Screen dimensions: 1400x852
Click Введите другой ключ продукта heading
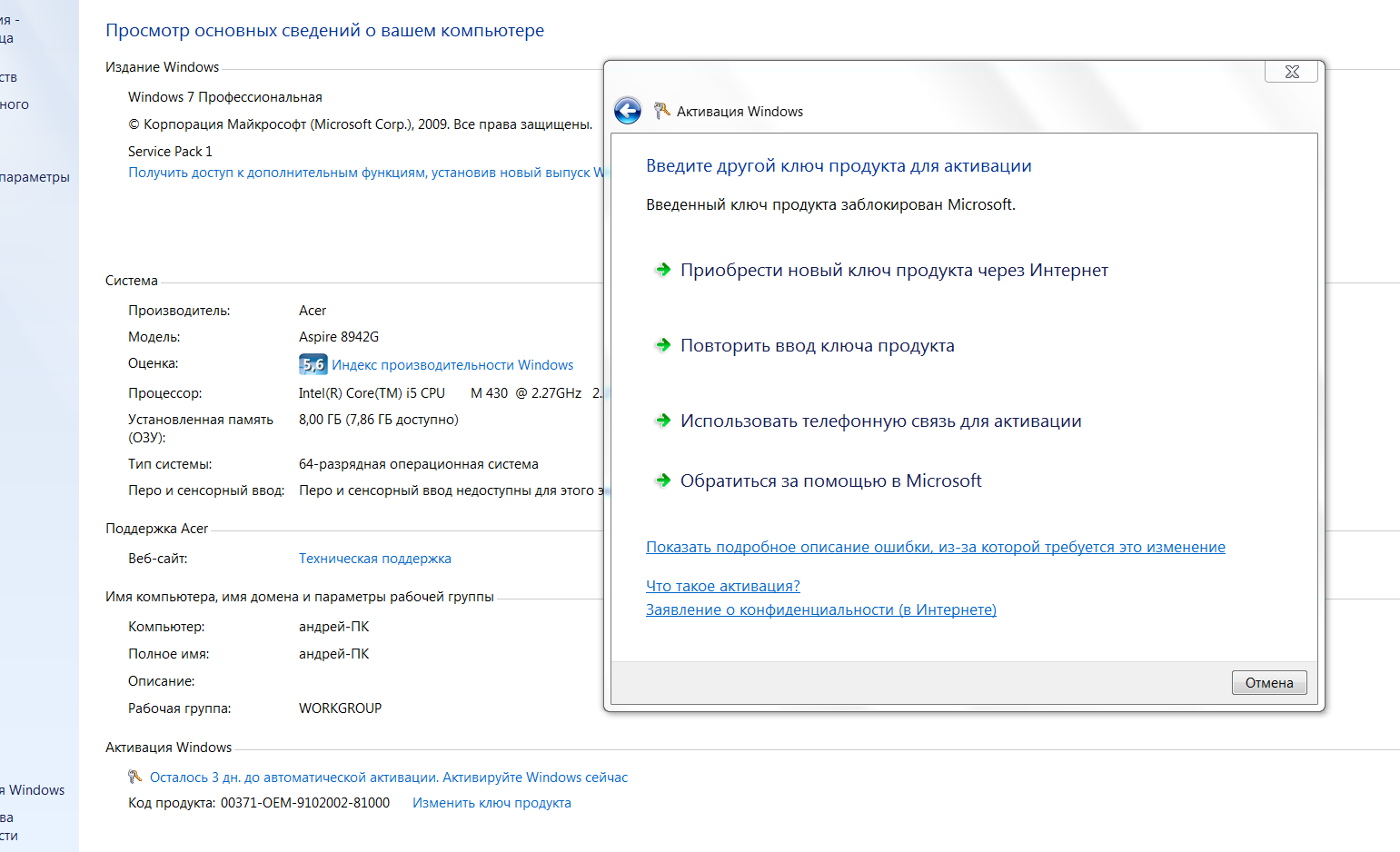(x=839, y=165)
